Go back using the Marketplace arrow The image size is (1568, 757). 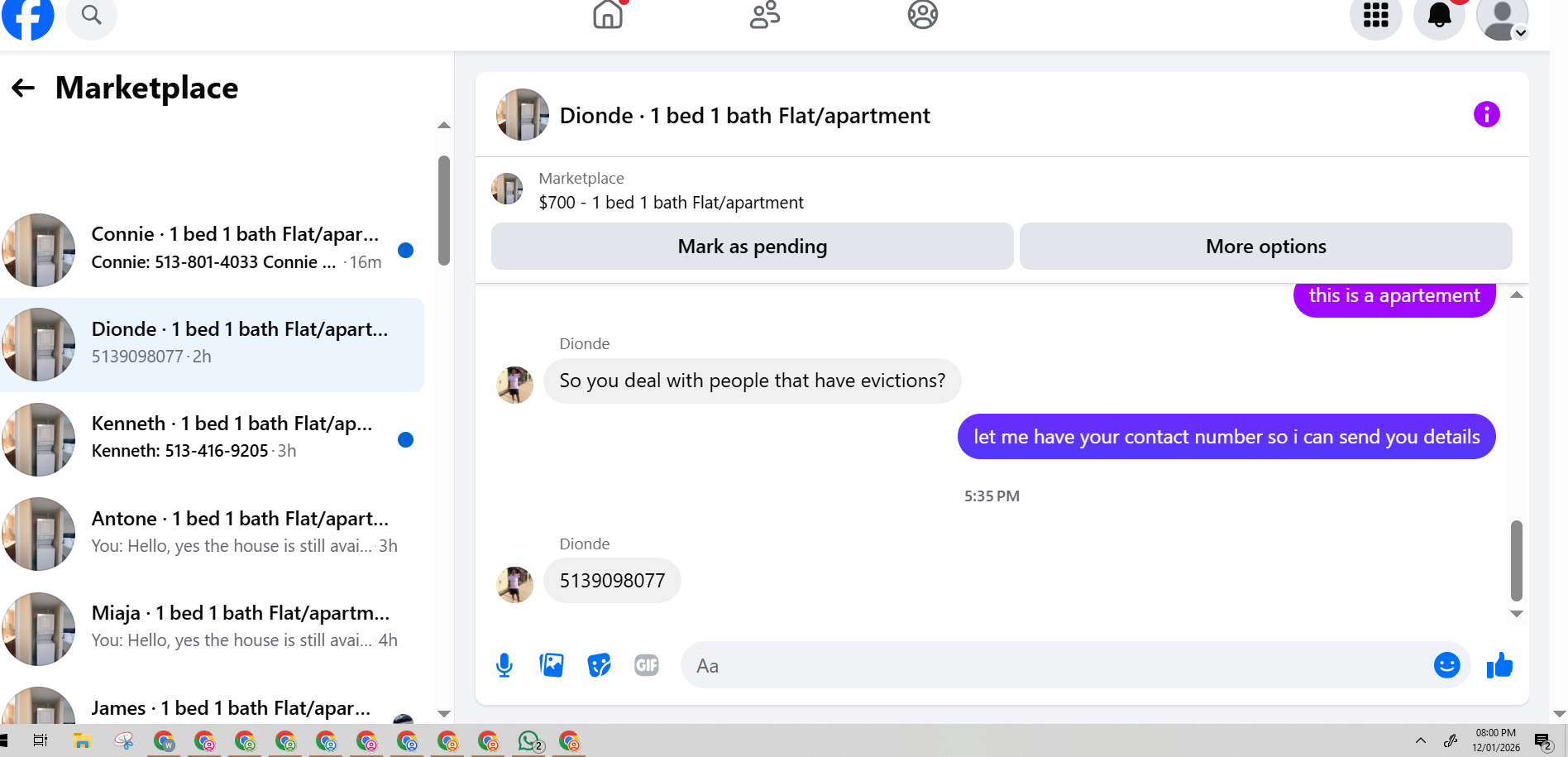coord(23,88)
